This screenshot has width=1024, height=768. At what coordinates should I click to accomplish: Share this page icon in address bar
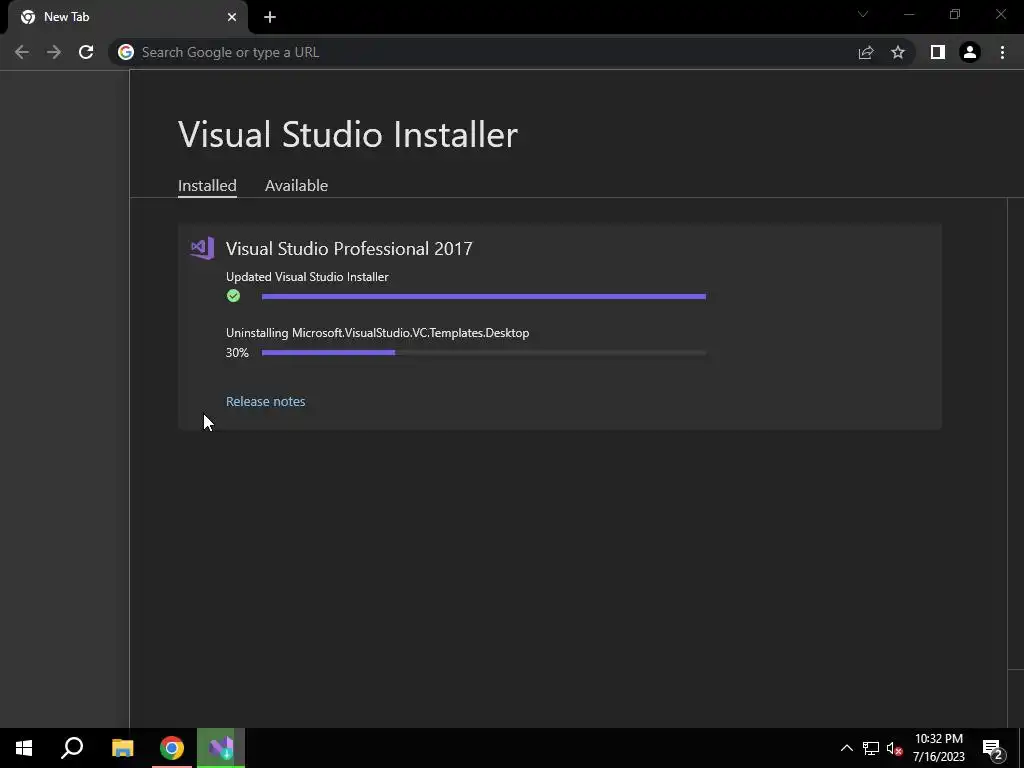pyautogui.click(x=866, y=52)
